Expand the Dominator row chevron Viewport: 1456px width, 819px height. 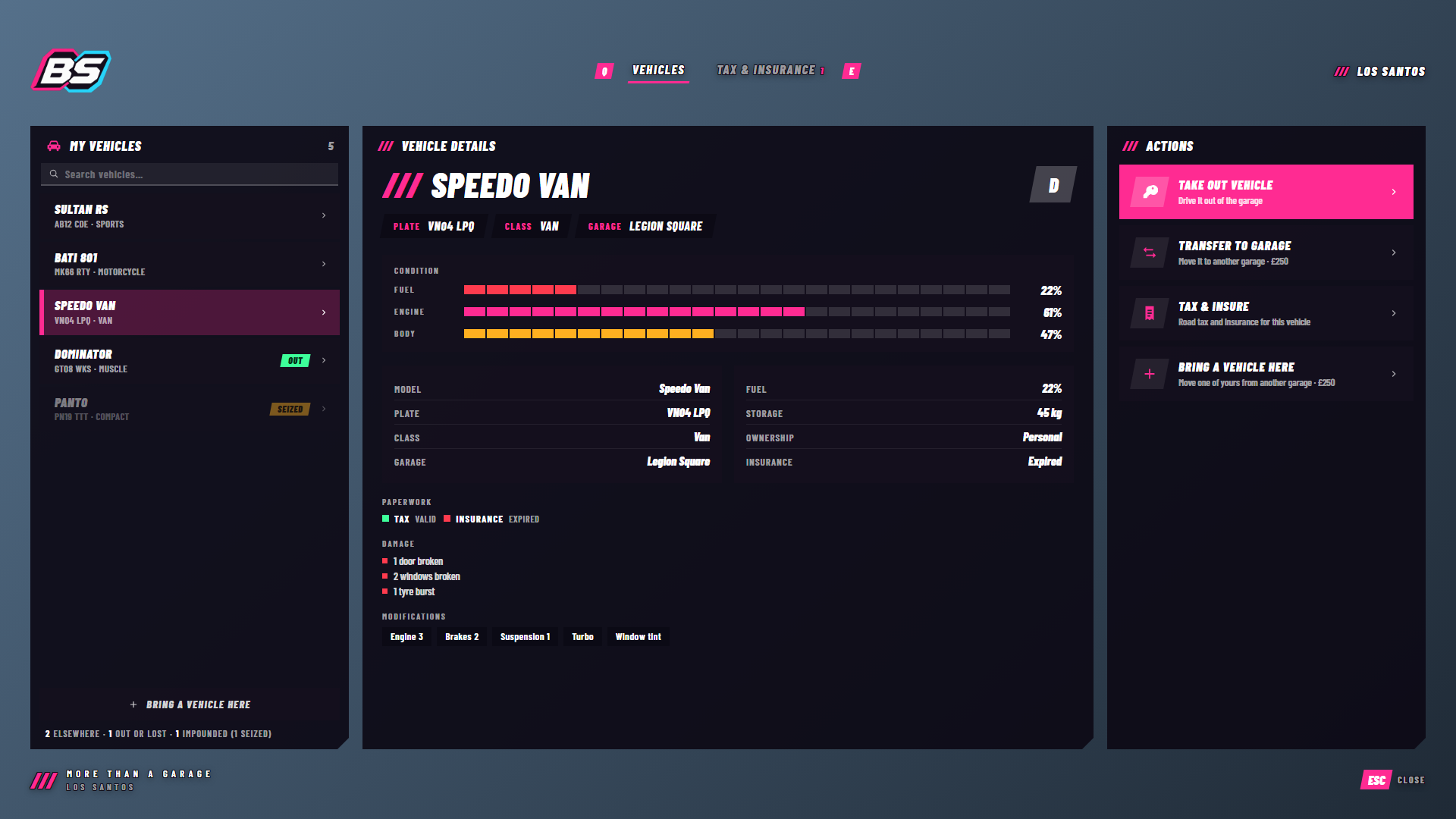coord(324,360)
